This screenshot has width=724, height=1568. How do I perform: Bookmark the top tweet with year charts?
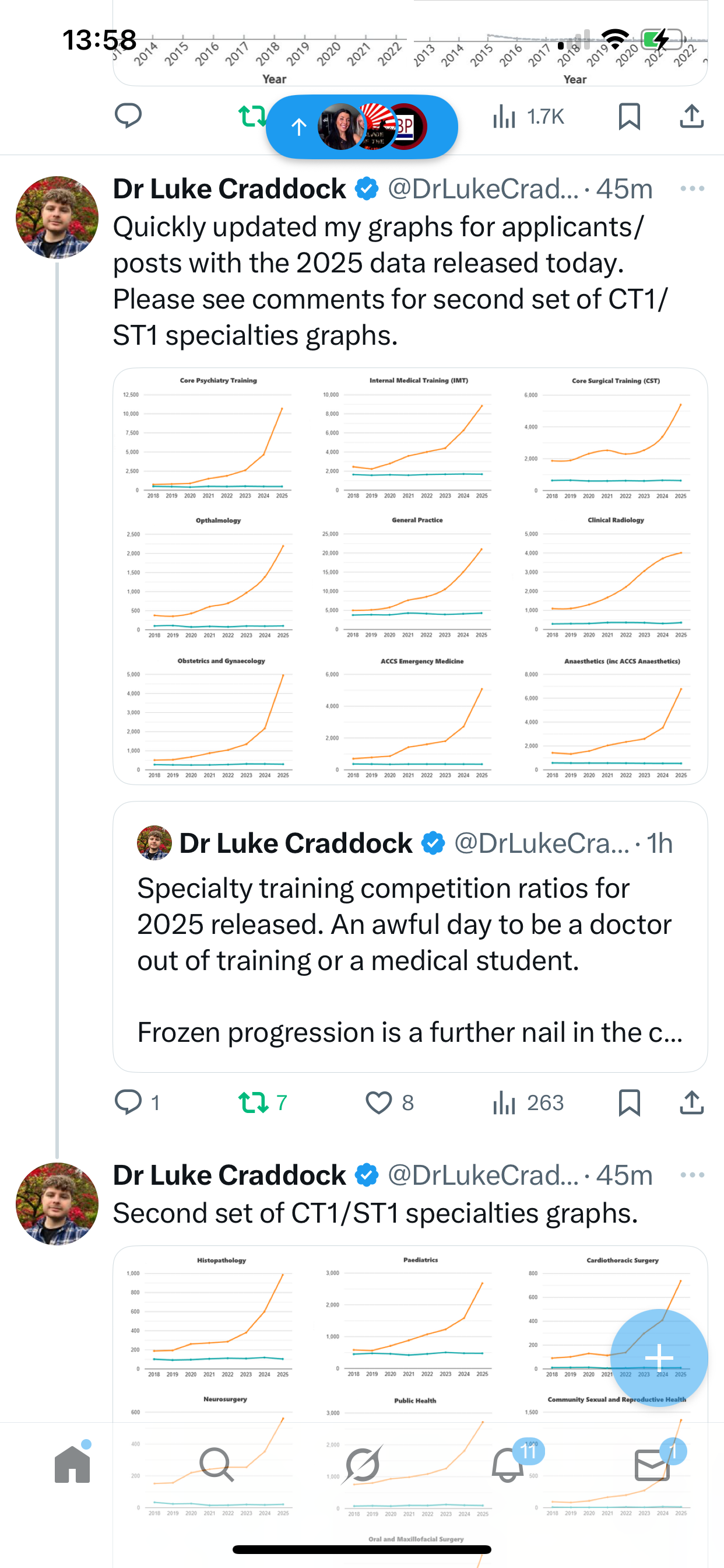coord(629,116)
